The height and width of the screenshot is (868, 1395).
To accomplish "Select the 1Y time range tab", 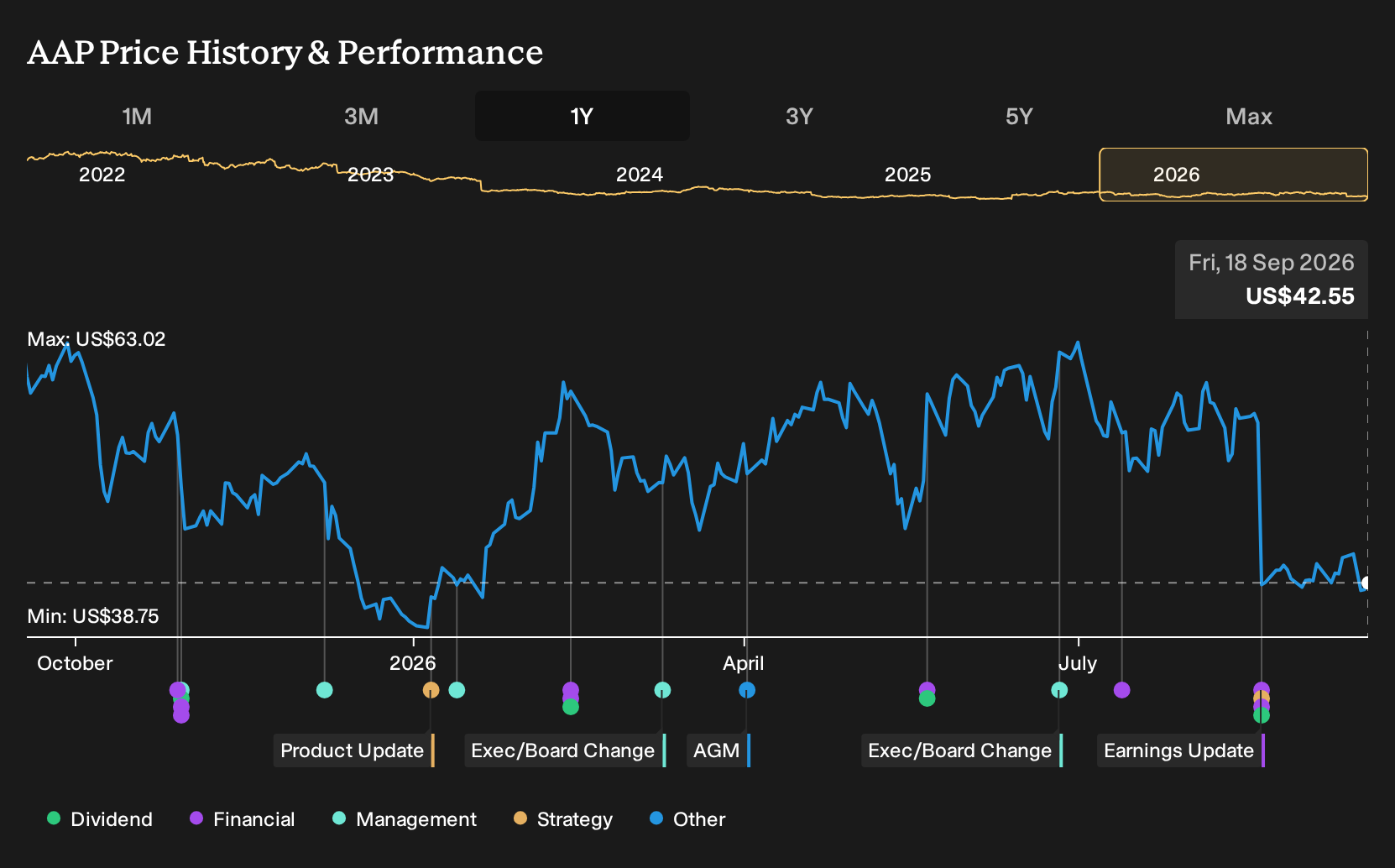I will pos(583,116).
